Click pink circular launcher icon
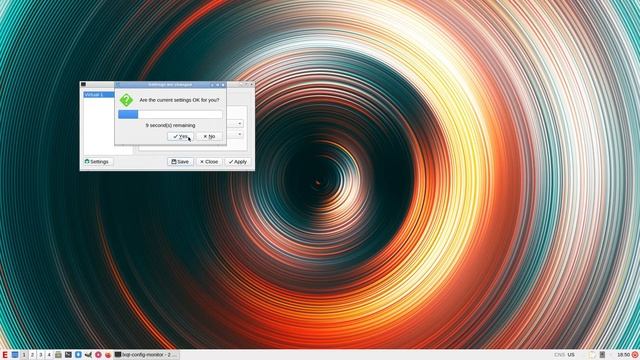Viewport: 640px width, 360px height. pos(98,355)
